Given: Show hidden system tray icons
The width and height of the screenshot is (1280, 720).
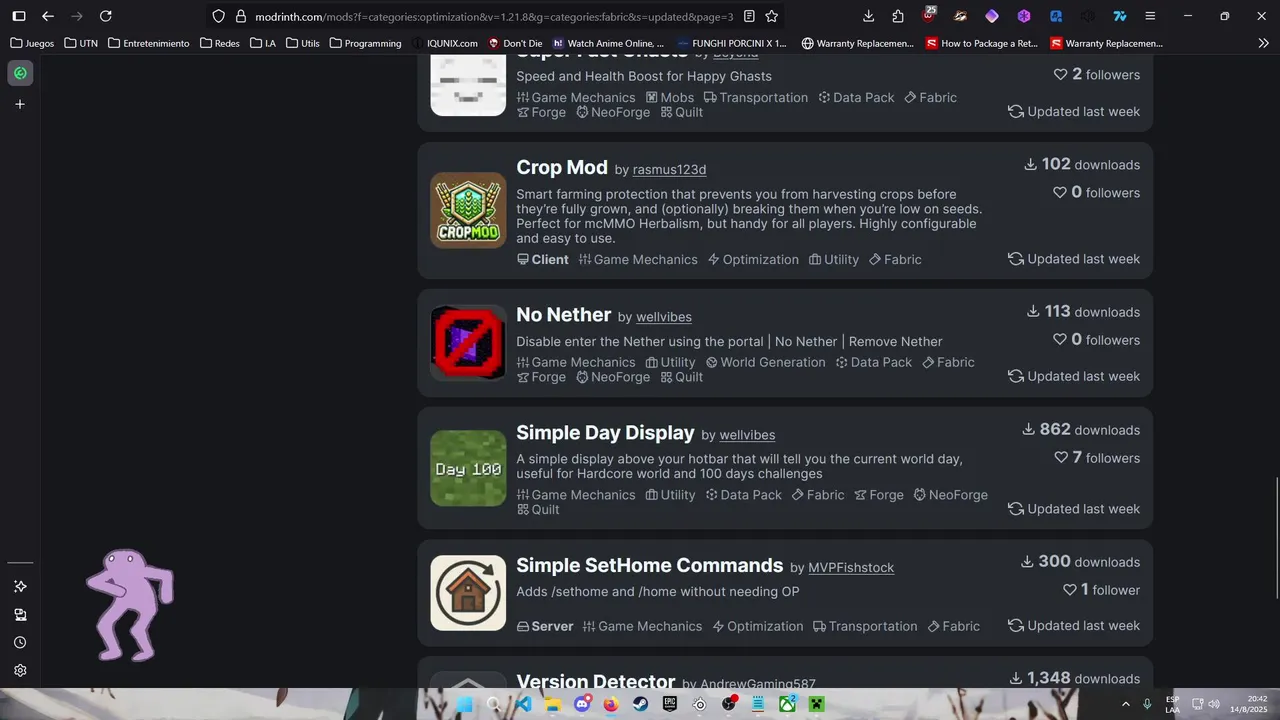Looking at the screenshot, I should click(x=1126, y=704).
